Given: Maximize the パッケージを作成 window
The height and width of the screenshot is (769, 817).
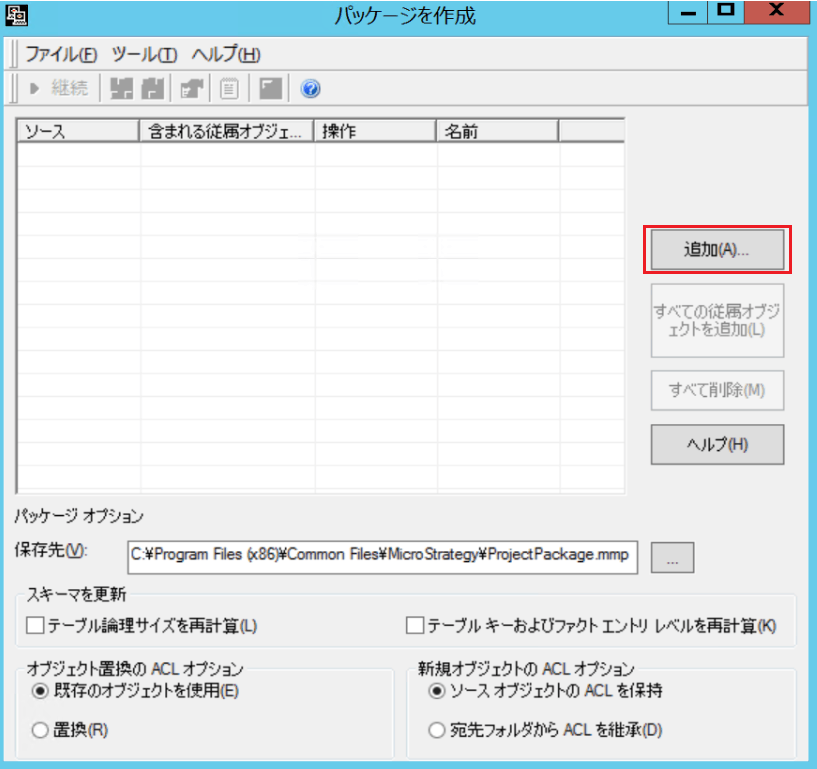Looking at the screenshot, I should (x=726, y=12).
